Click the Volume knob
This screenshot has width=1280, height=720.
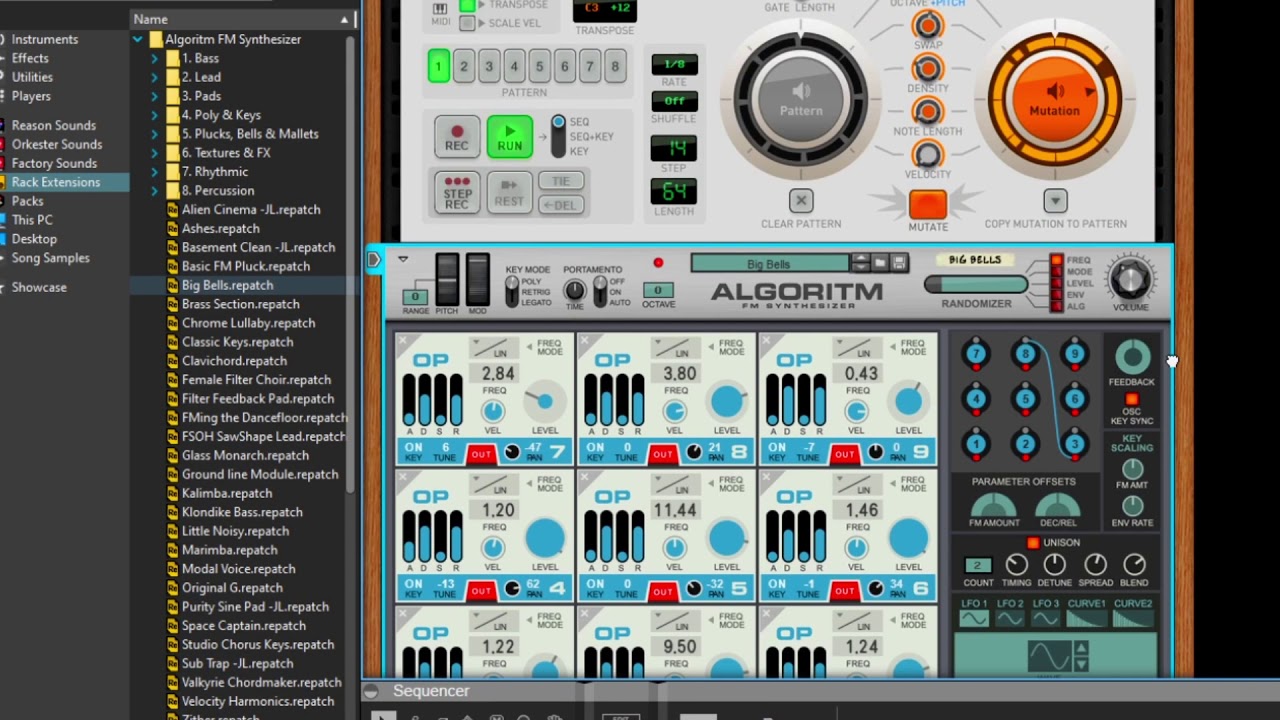point(1131,279)
